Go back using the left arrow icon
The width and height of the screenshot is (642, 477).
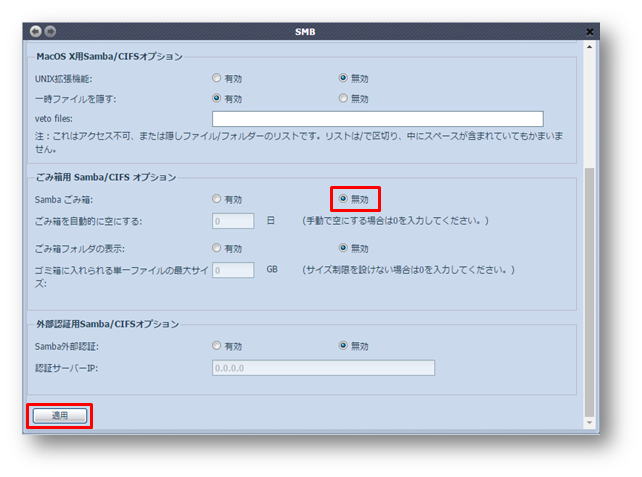(x=36, y=31)
